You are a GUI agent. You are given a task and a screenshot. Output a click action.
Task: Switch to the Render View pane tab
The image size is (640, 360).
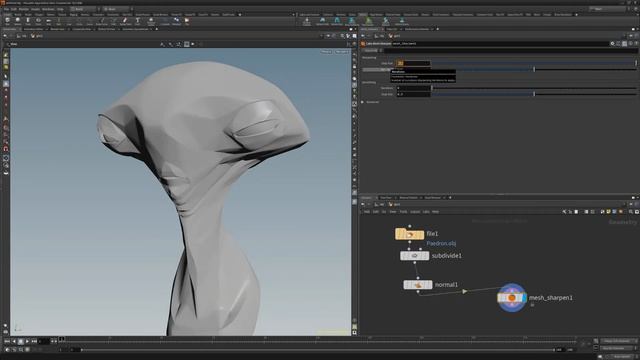58,29
